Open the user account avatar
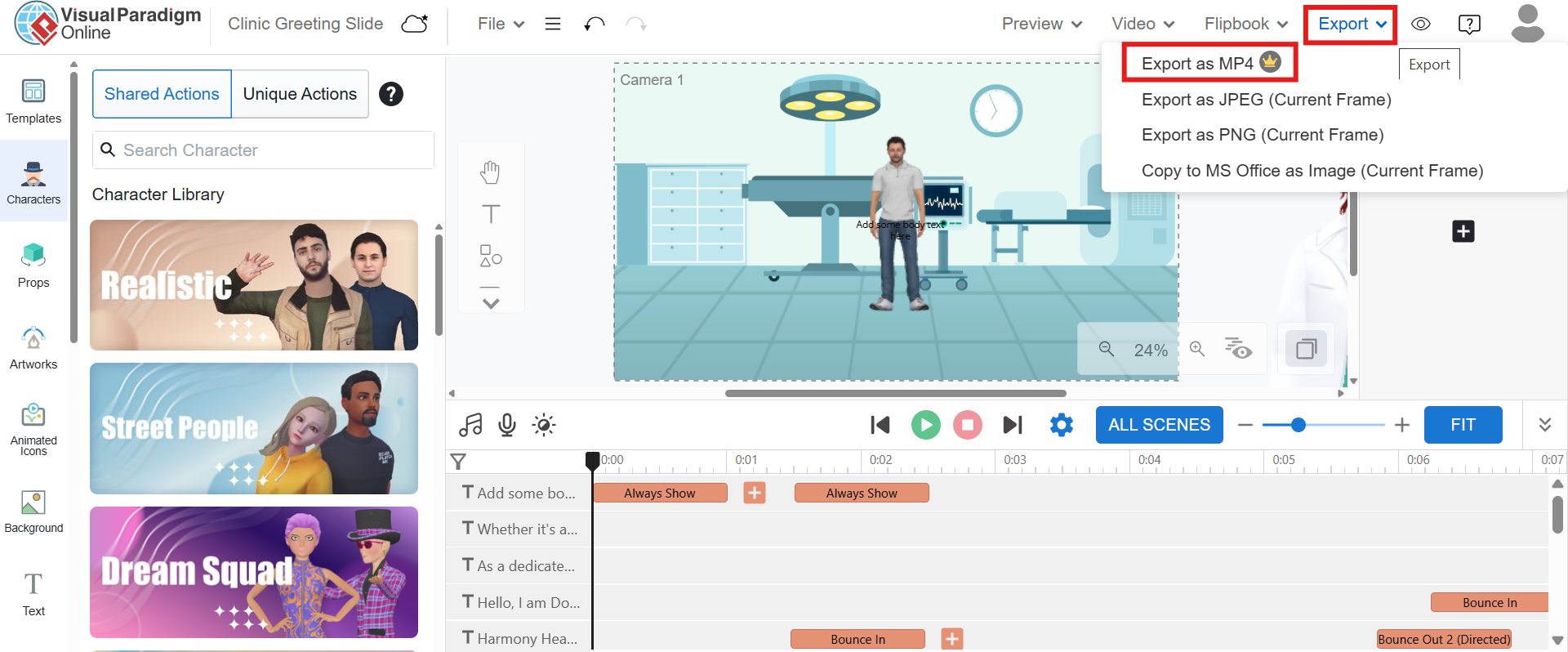Screen dimensions: 1568x652 pos(1527,23)
